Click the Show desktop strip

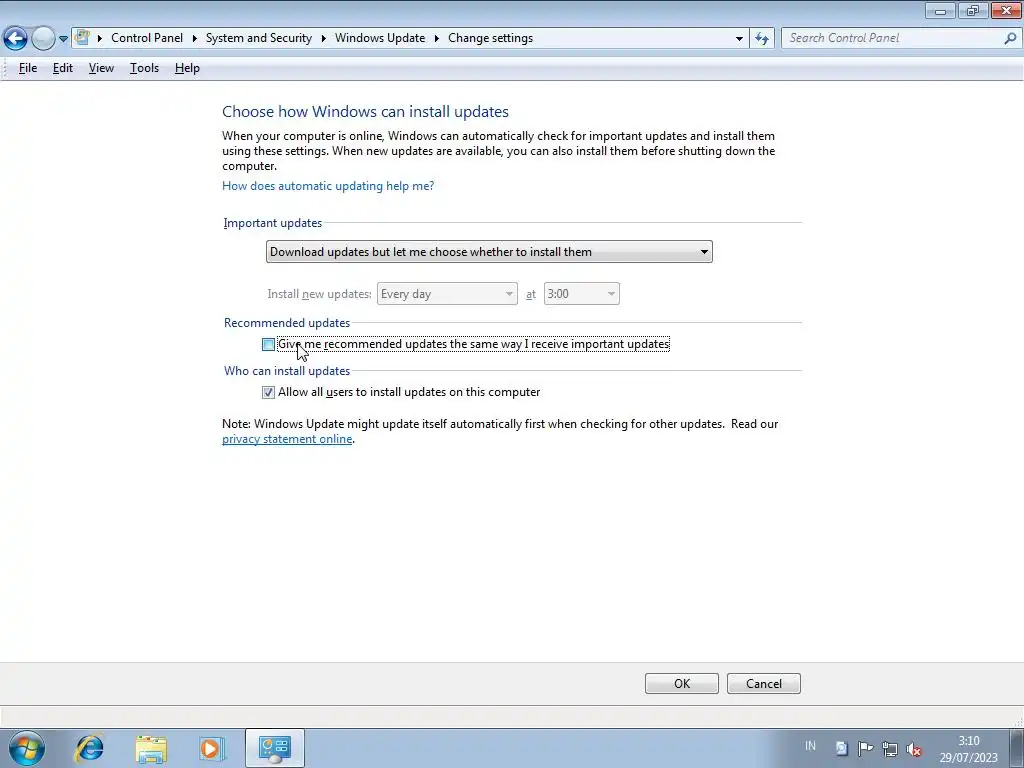[1017, 748]
